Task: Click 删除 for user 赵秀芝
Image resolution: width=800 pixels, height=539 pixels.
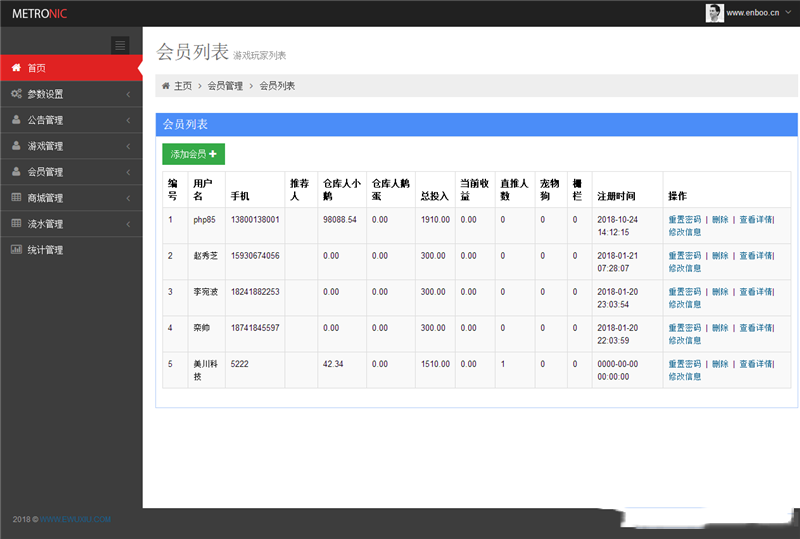Action: [x=720, y=256]
